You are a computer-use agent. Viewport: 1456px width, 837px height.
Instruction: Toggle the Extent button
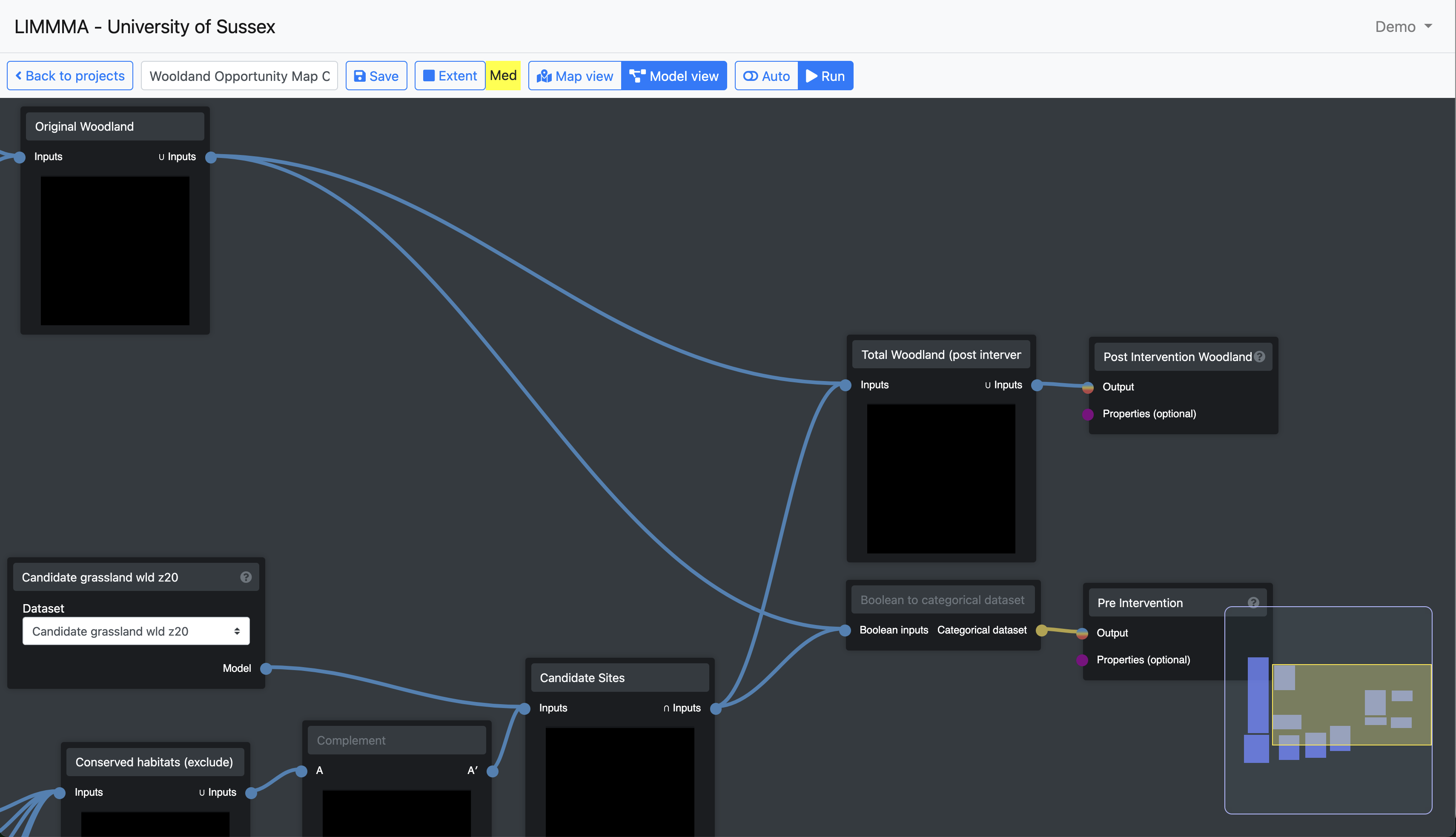[450, 76]
